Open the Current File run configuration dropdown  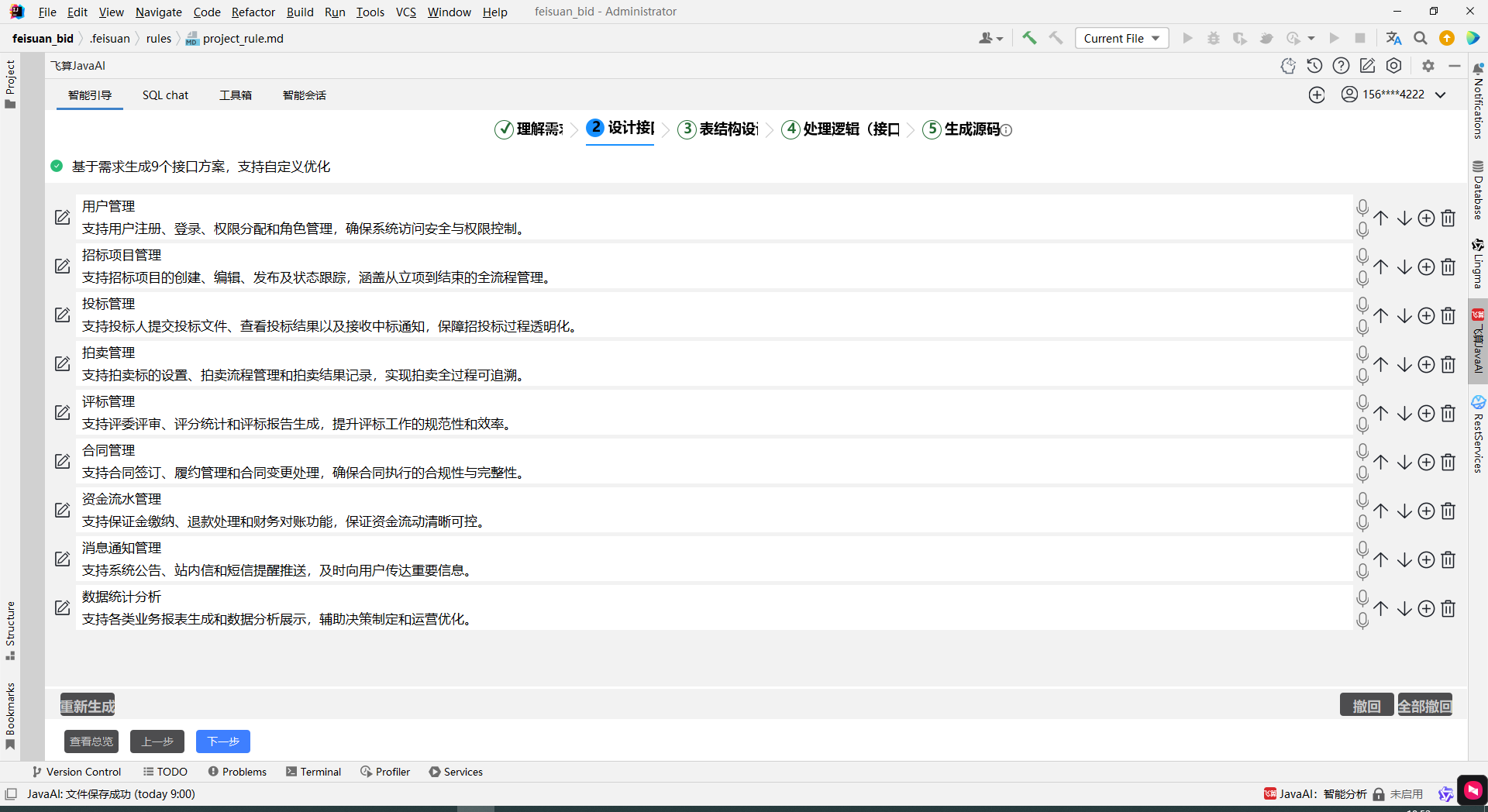click(1121, 38)
